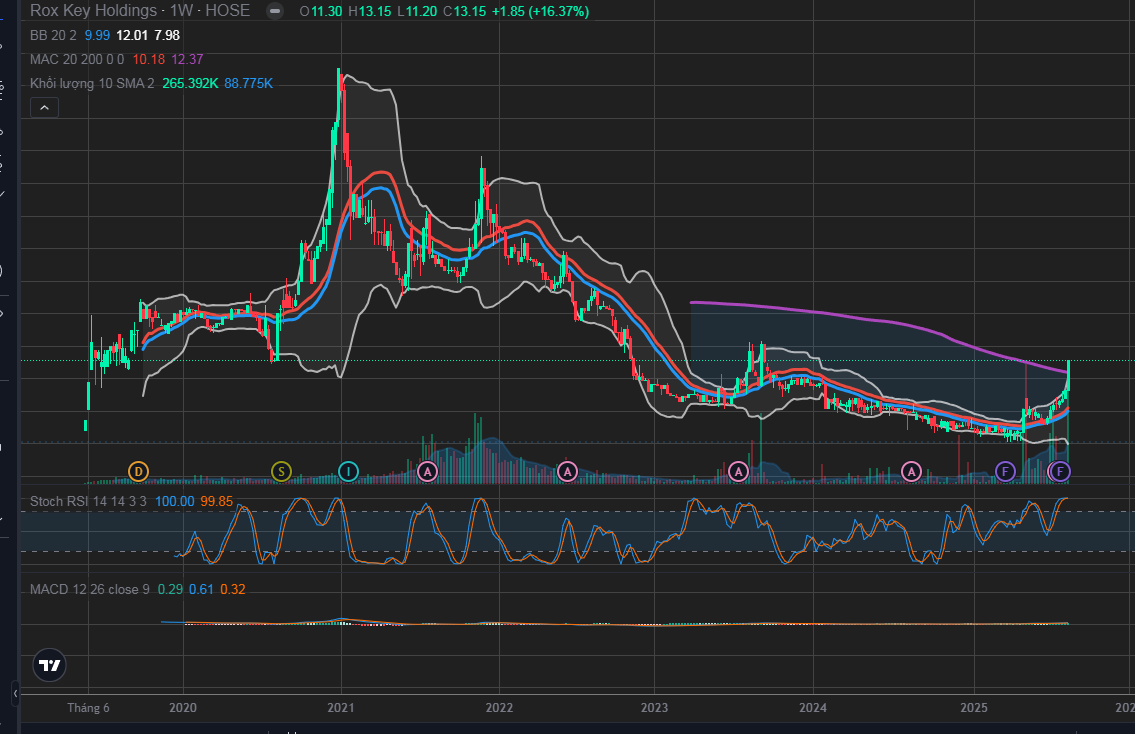This screenshot has width=1135, height=734.
Task: Click the panel collapse arrow at bottom-left
Action: point(15,693)
